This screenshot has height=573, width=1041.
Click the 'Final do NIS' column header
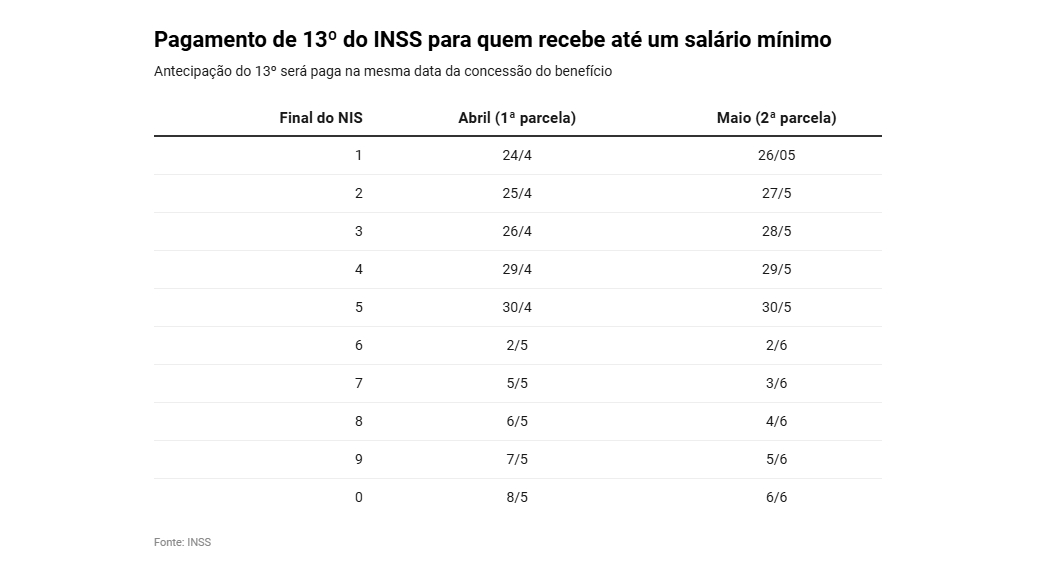320,118
